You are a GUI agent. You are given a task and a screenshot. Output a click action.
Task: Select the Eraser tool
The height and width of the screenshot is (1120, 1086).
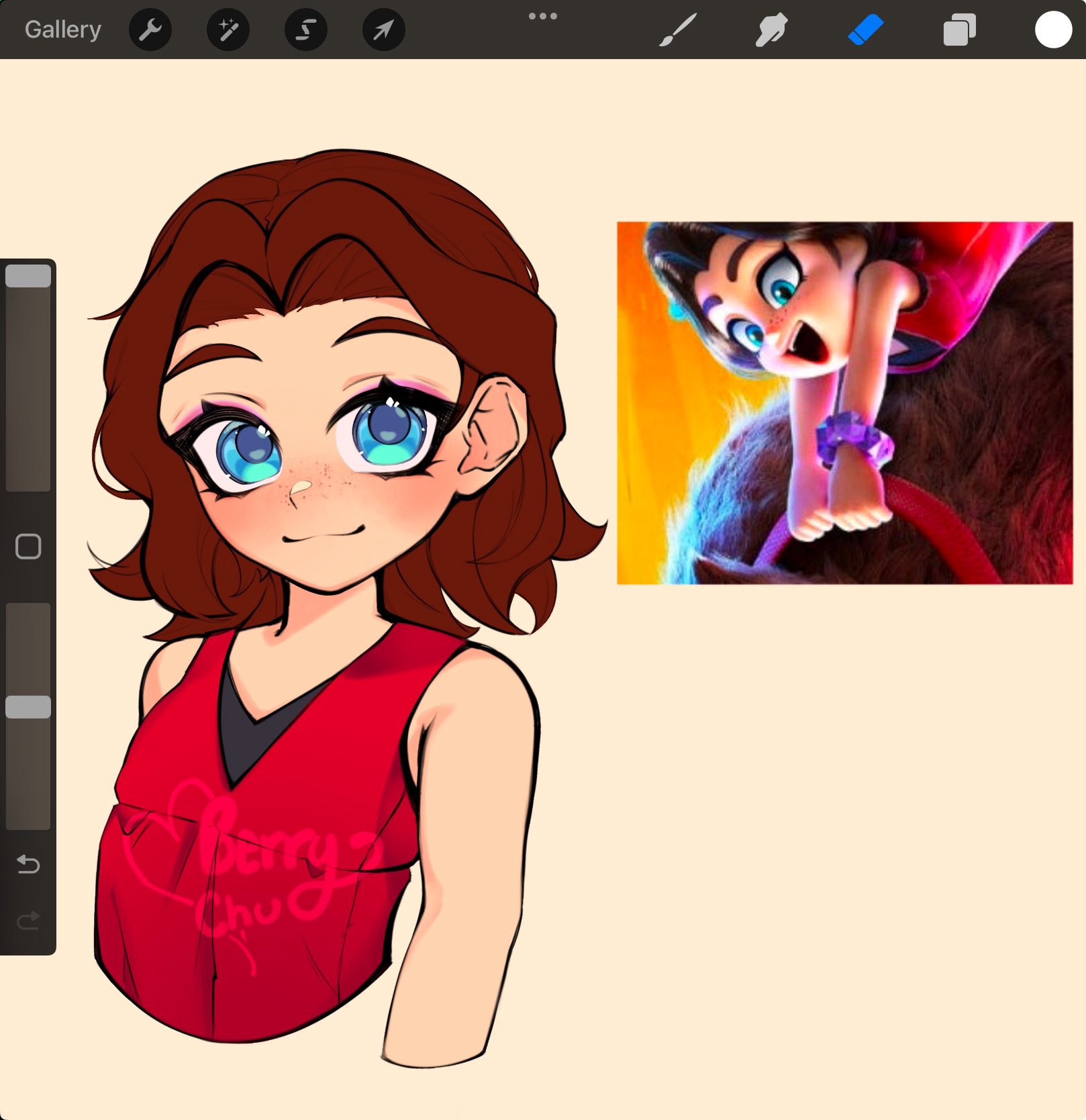click(x=866, y=30)
